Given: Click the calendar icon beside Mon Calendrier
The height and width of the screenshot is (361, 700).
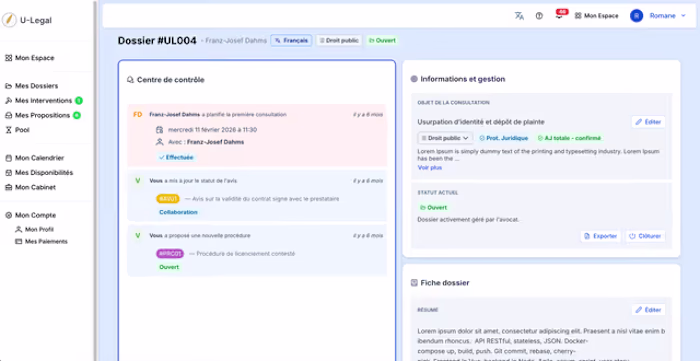Looking at the screenshot, I should click(8, 158).
